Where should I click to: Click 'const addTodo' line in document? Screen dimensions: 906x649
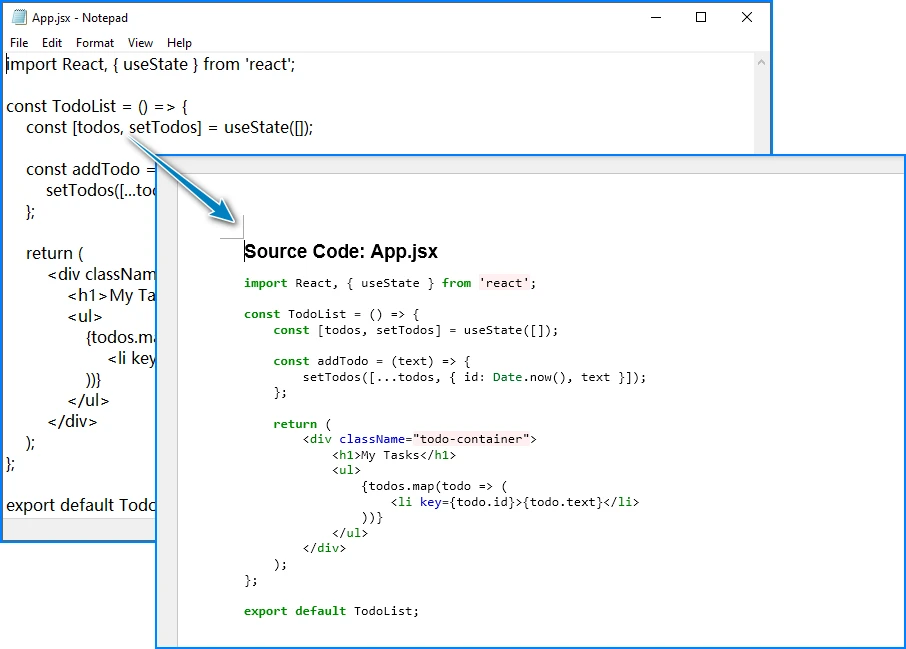[372, 361]
